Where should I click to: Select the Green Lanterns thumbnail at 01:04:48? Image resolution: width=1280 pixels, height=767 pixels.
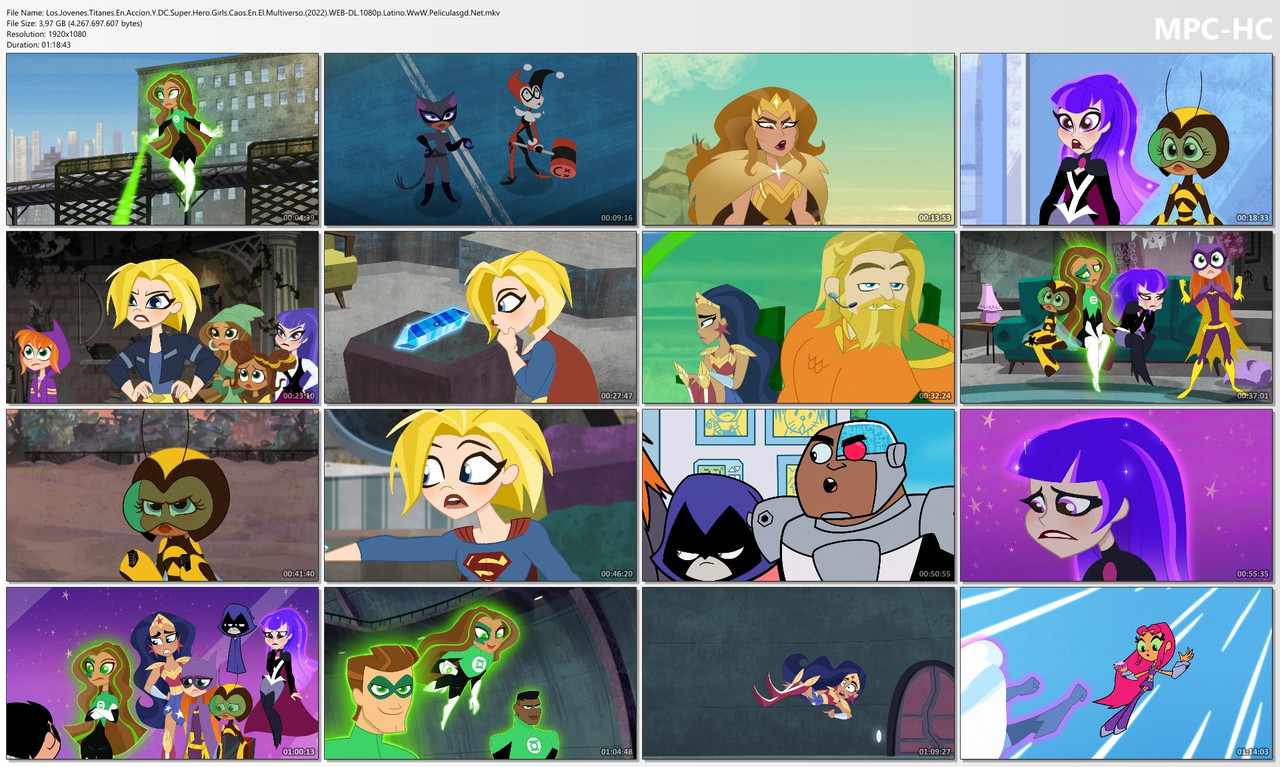point(480,673)
